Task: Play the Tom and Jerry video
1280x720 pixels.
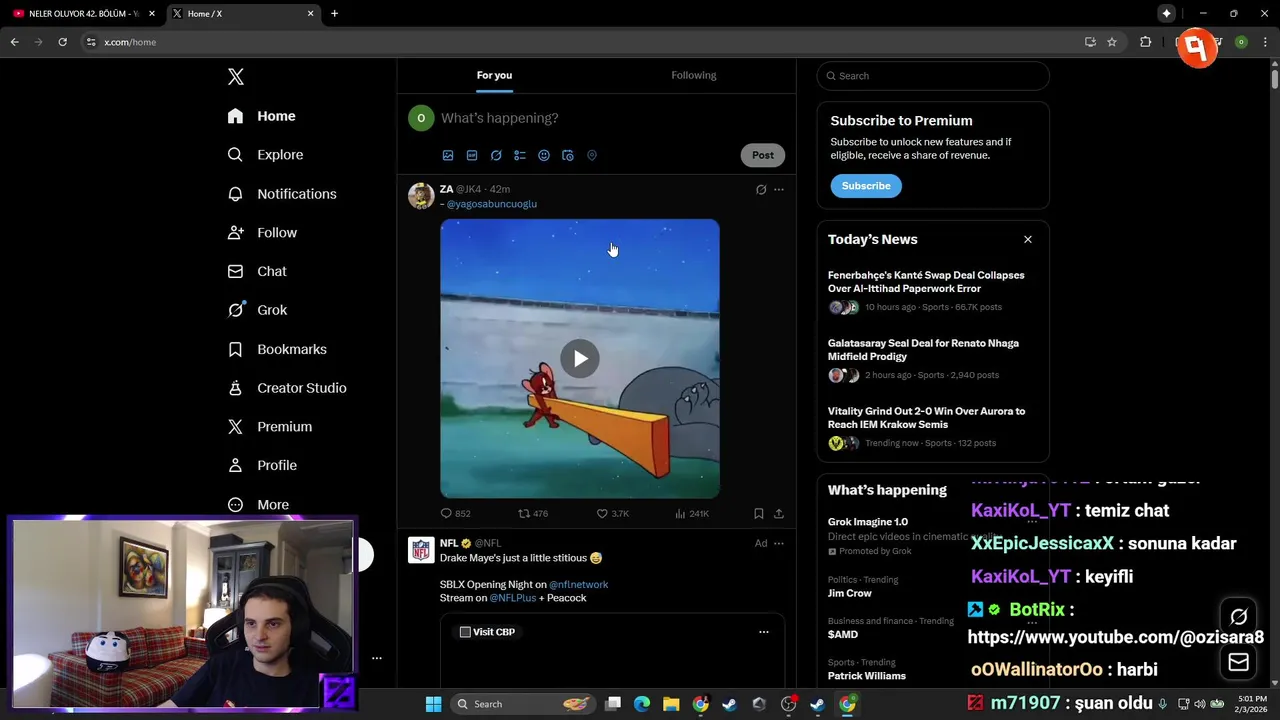Action: tap(580, 359)
